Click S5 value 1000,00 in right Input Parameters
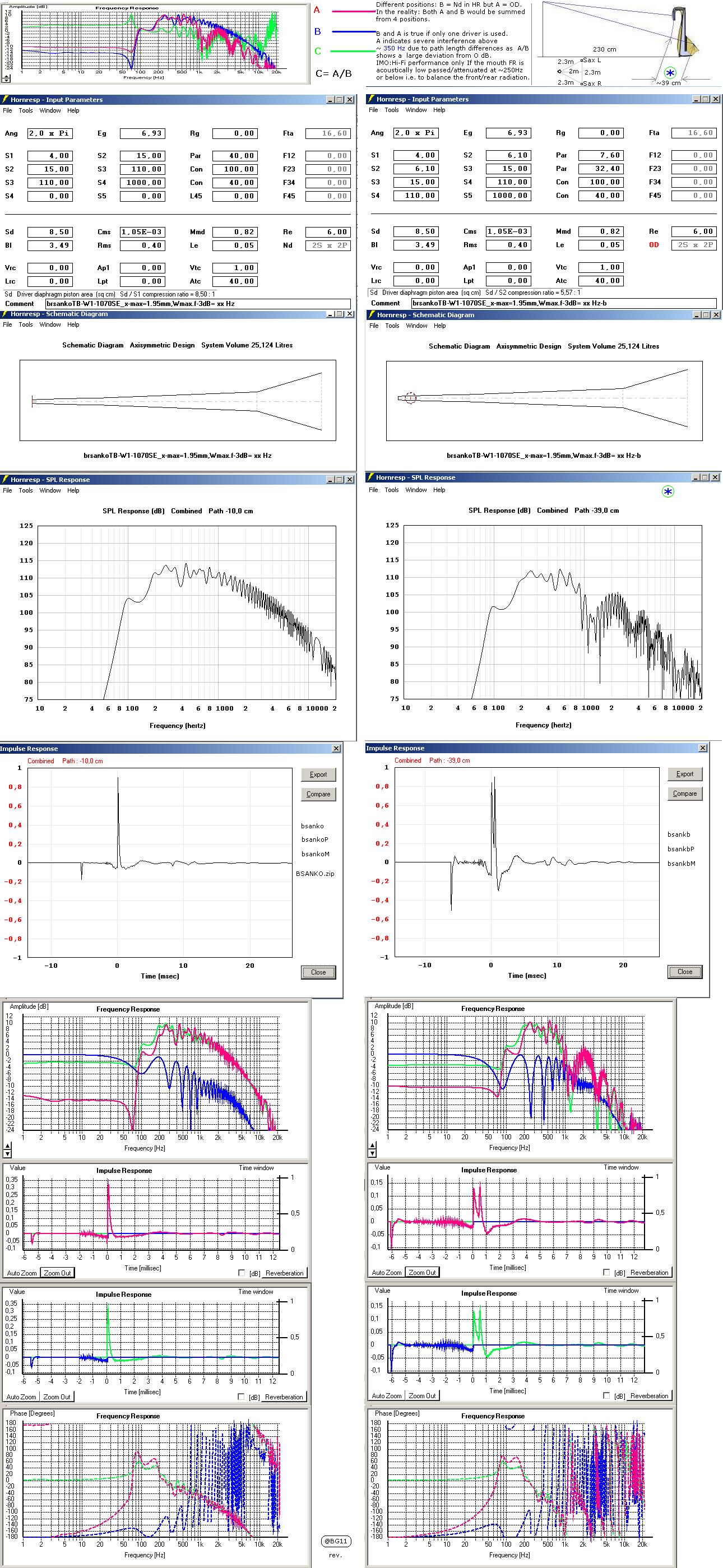The image size is (723, 1568). click(x=508, y=196)
